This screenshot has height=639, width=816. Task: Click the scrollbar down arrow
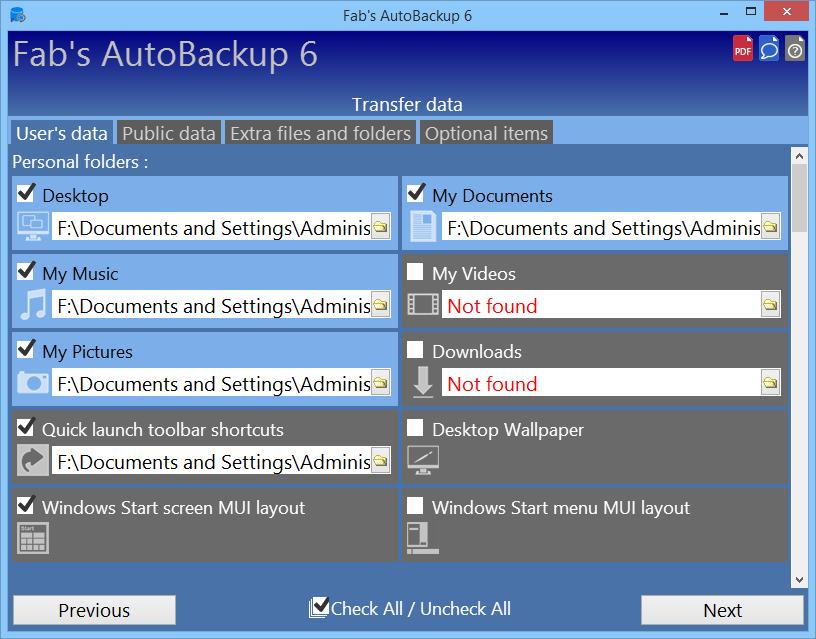tap(799, 580)
